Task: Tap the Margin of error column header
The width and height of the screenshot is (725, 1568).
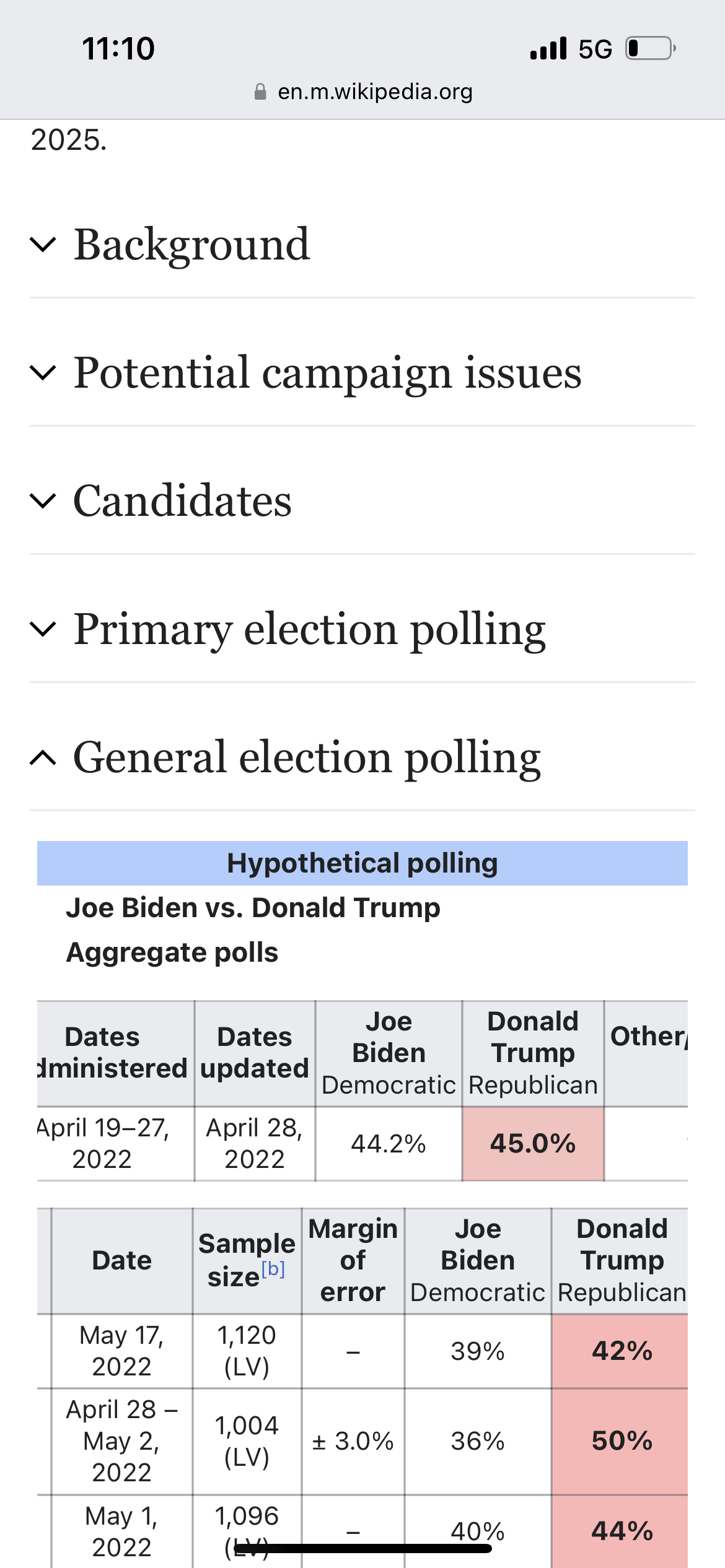Action: [353, 1261]
